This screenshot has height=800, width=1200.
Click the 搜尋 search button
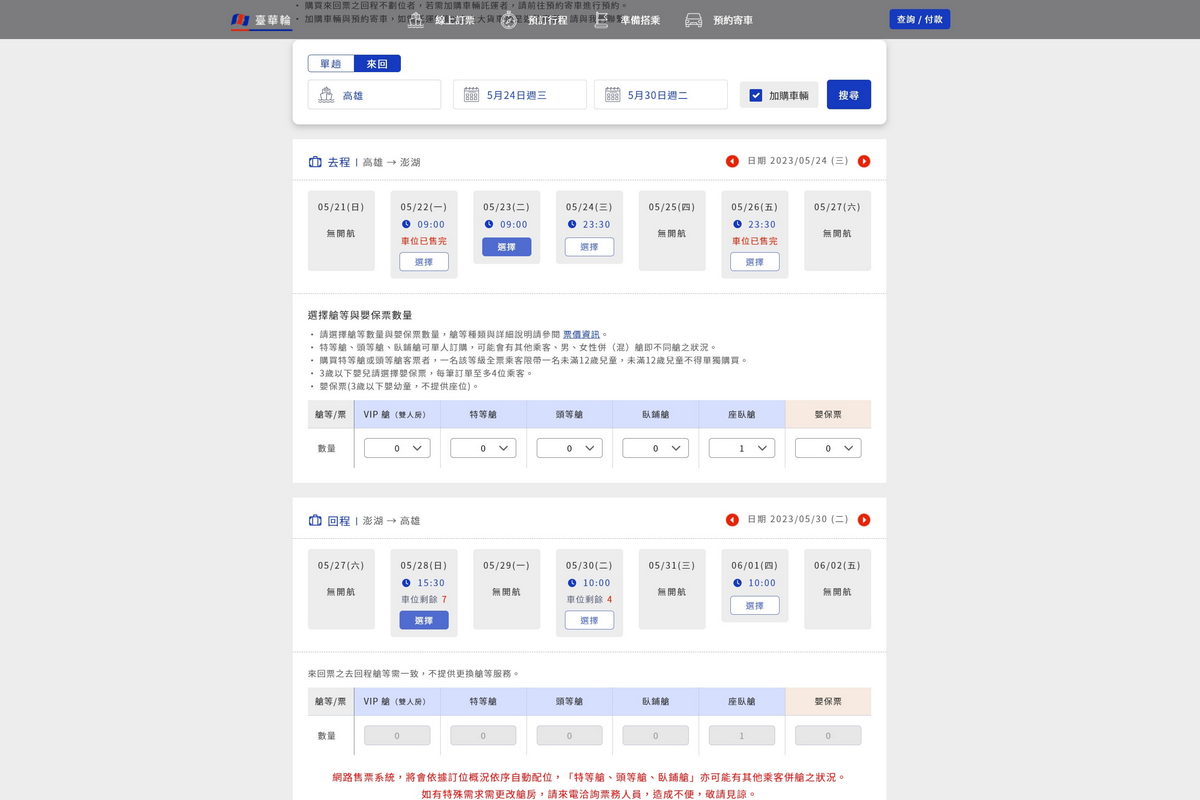pos(848,95)
